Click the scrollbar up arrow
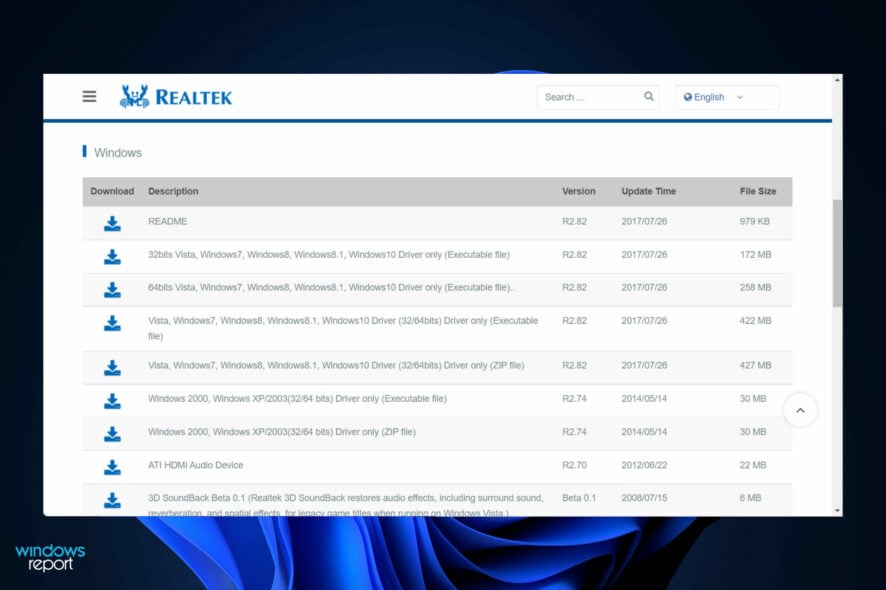Screen dimensions: 886x590 click(x=837, y=80)
